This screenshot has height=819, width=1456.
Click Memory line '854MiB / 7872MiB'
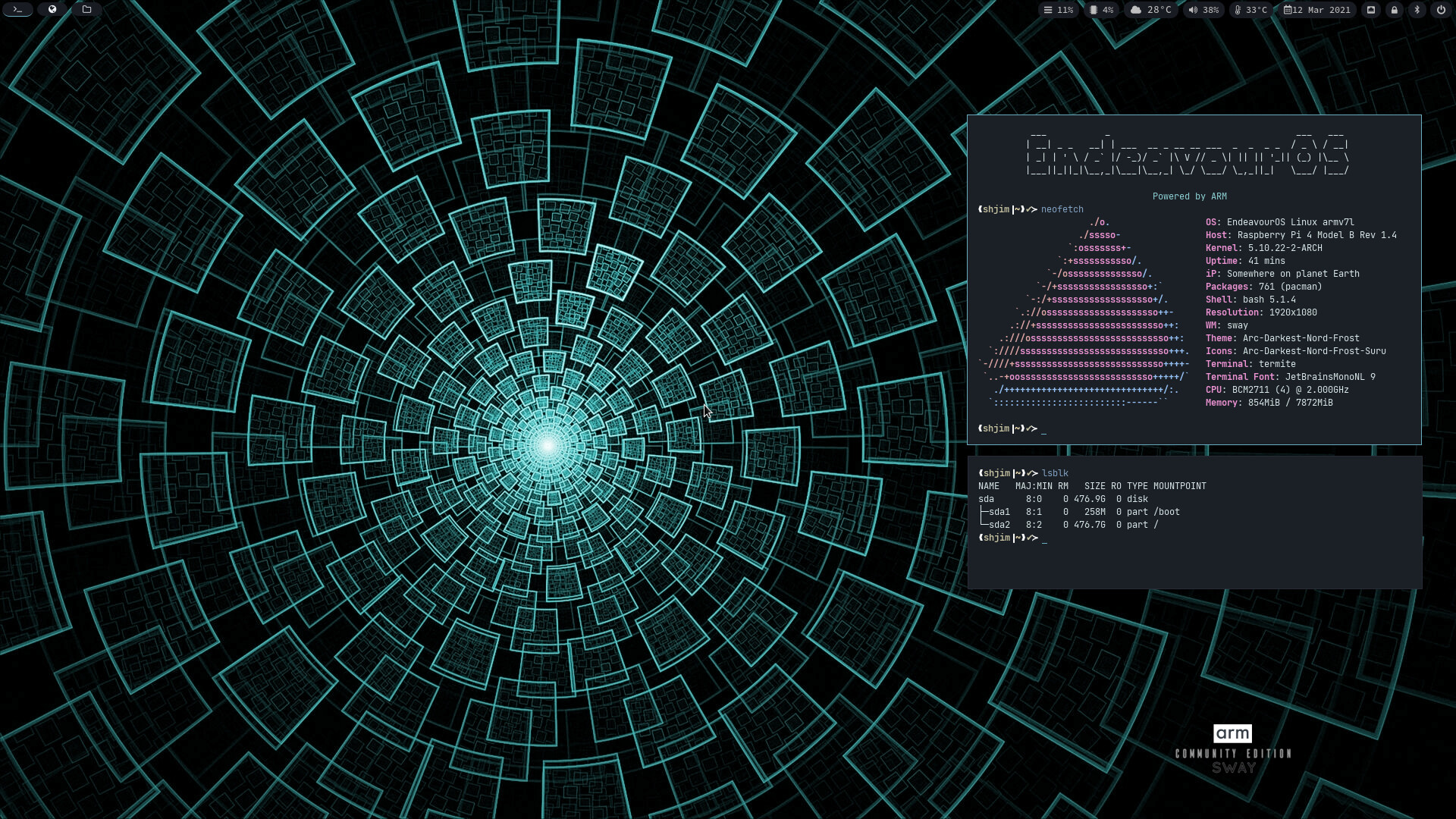click(1269, 403)
